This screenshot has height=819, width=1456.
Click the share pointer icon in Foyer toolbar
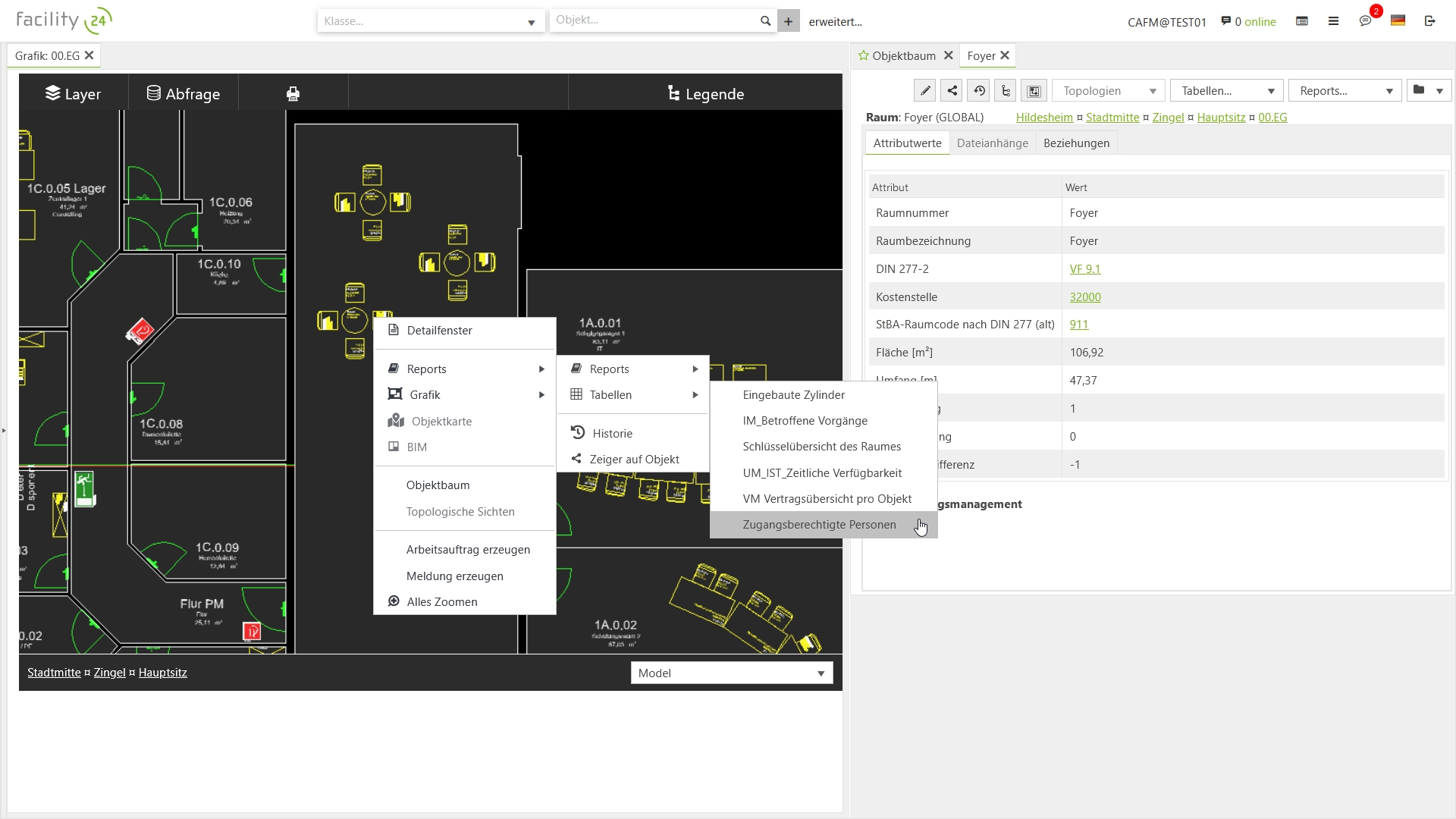(x=952, y=91)
